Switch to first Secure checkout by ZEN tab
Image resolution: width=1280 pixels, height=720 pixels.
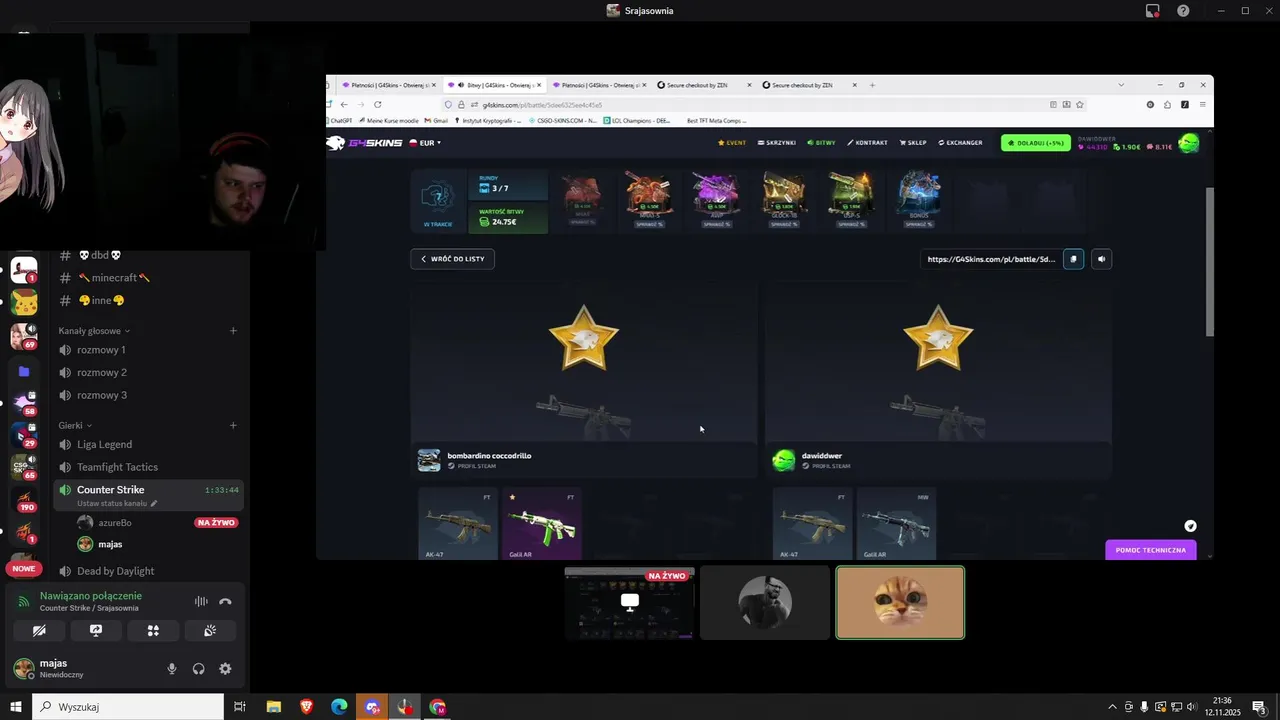coord(704,85)
